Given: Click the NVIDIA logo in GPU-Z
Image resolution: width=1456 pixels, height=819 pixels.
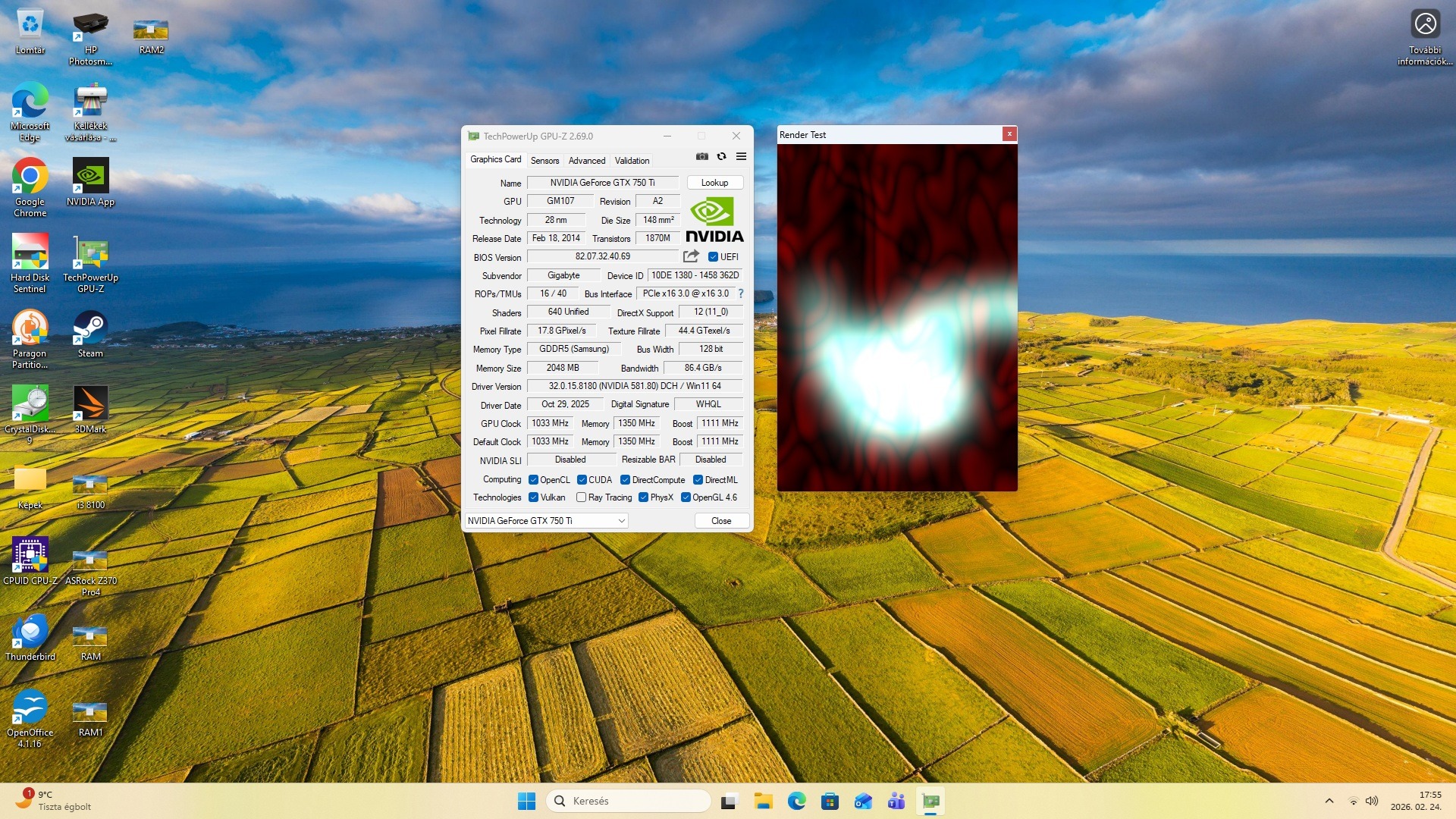Looking at the screenshot, I should [714, 220].
